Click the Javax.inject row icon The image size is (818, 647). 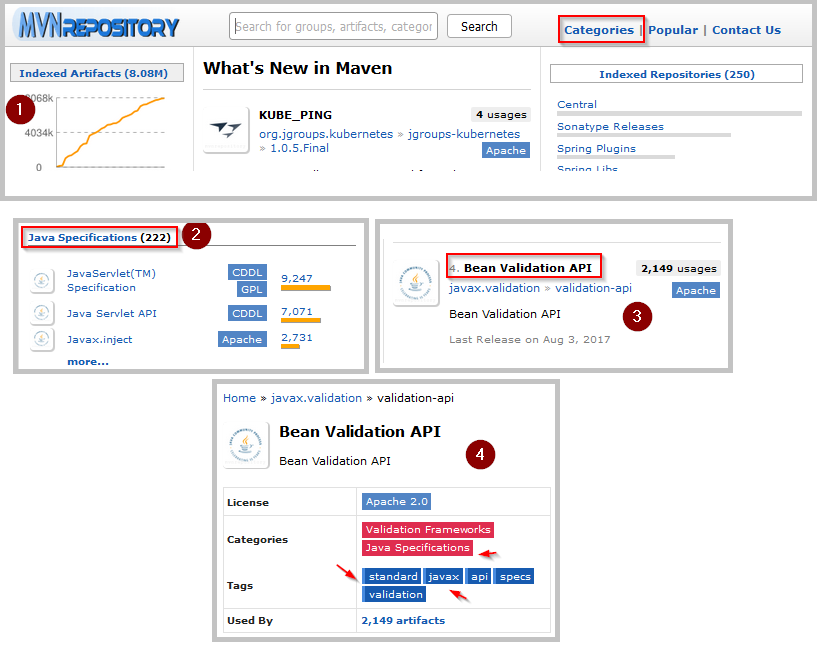42,339
